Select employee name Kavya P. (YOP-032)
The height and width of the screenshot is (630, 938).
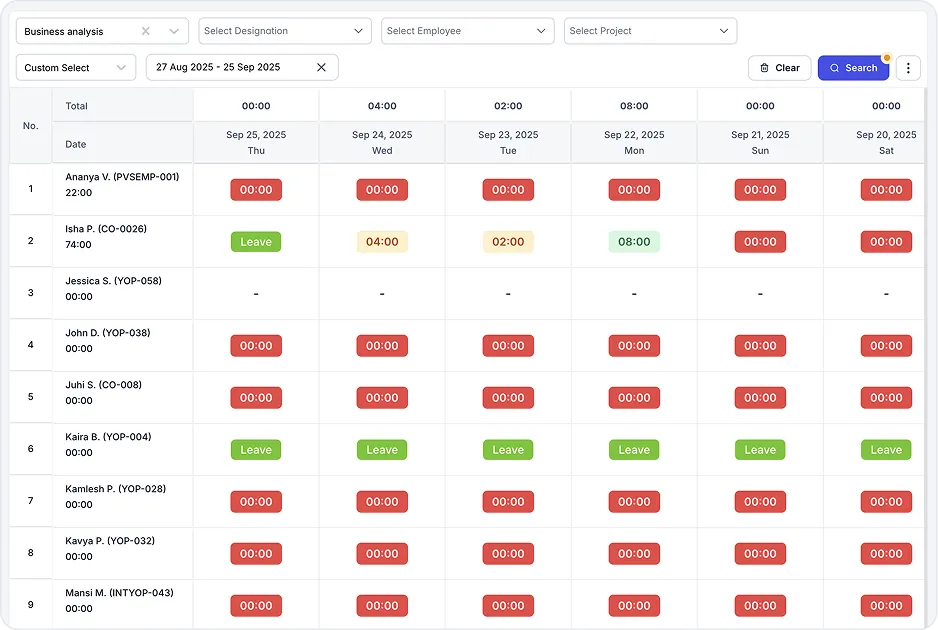pyautogui.click(x=110, y=541)
